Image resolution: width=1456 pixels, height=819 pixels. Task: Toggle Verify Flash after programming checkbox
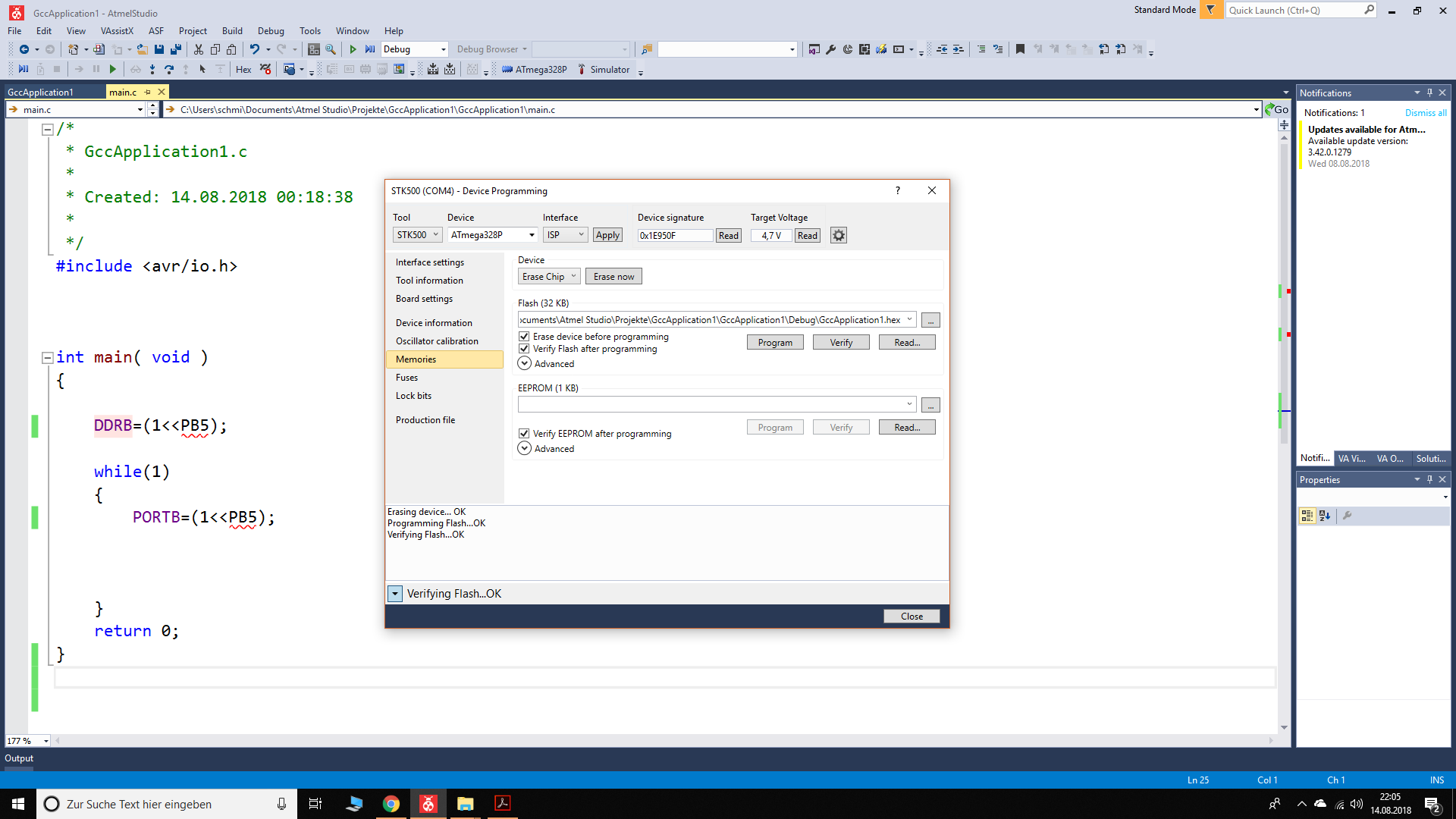(524, 349)
